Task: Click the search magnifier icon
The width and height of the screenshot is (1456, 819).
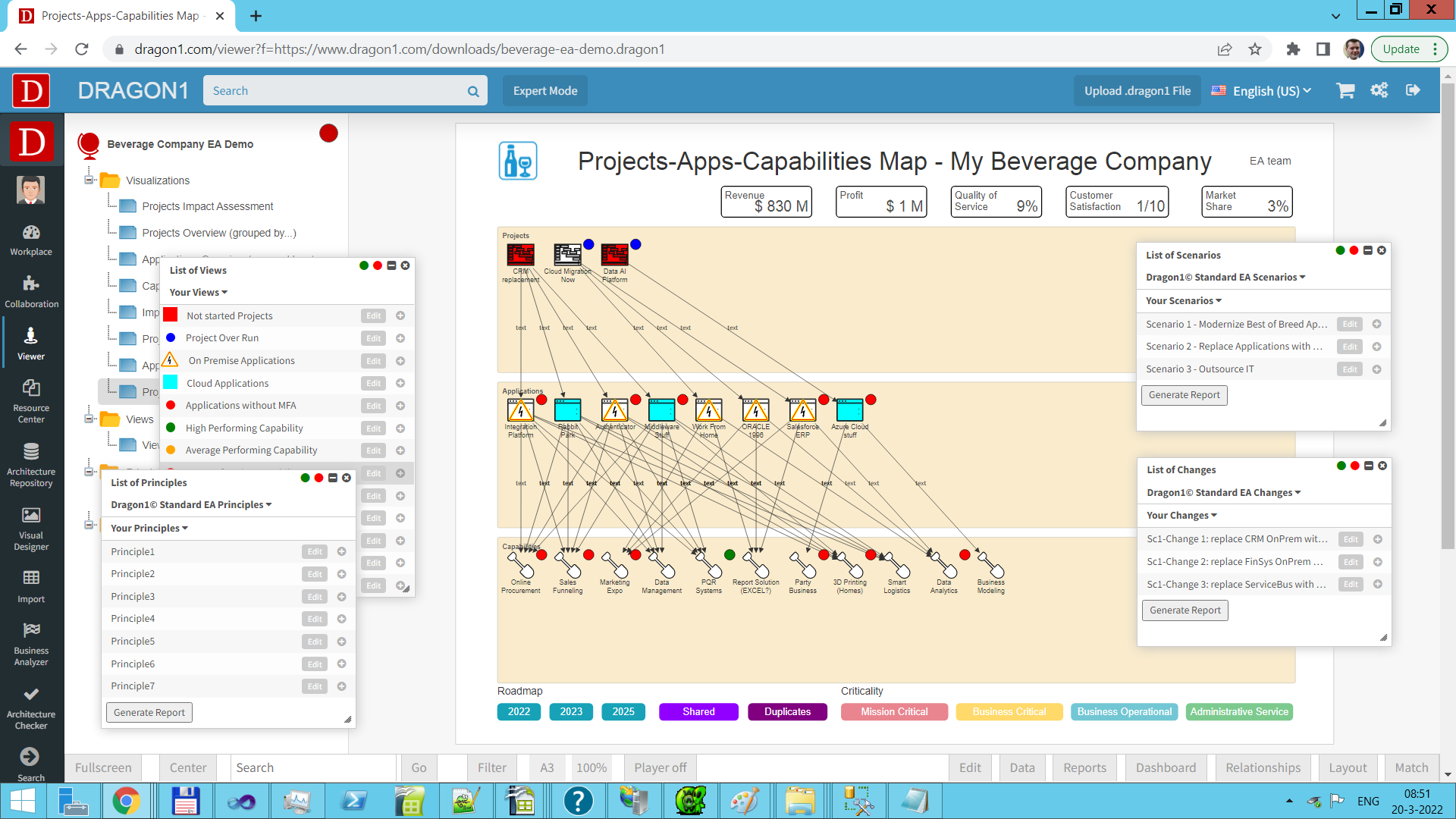Action: tap(473, 91)
